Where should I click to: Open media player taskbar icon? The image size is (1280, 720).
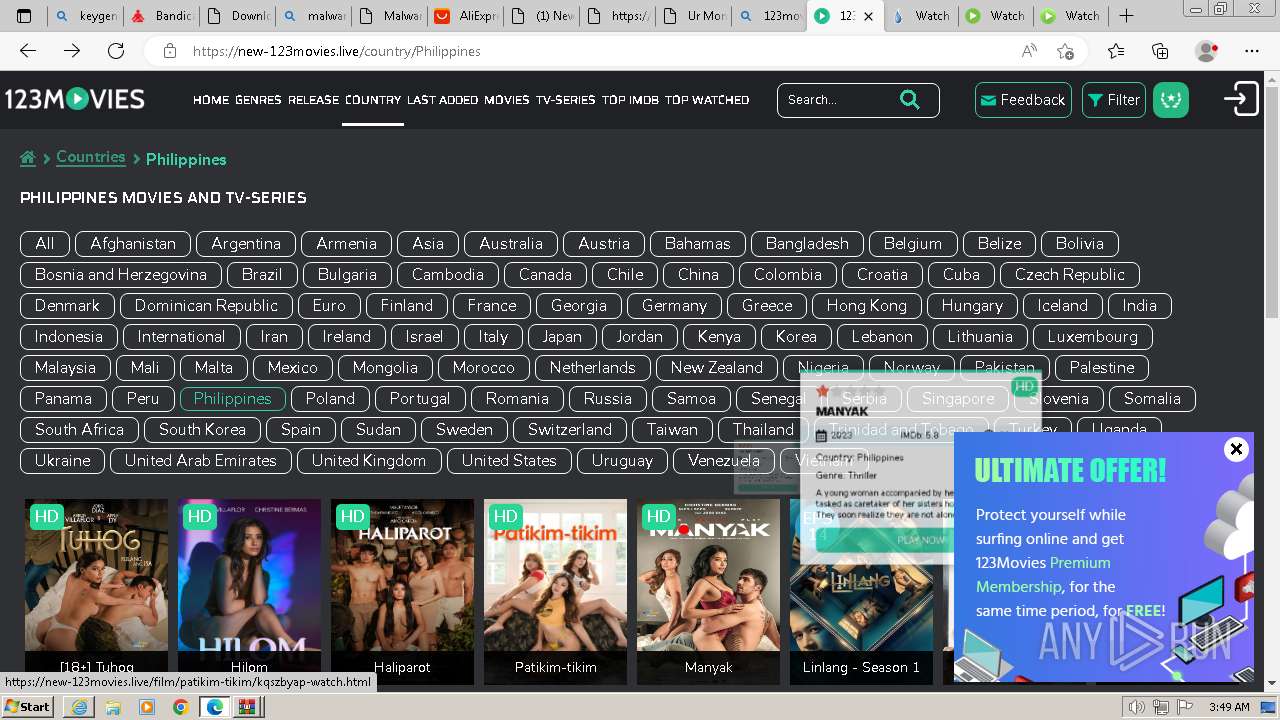click(147, 707)
